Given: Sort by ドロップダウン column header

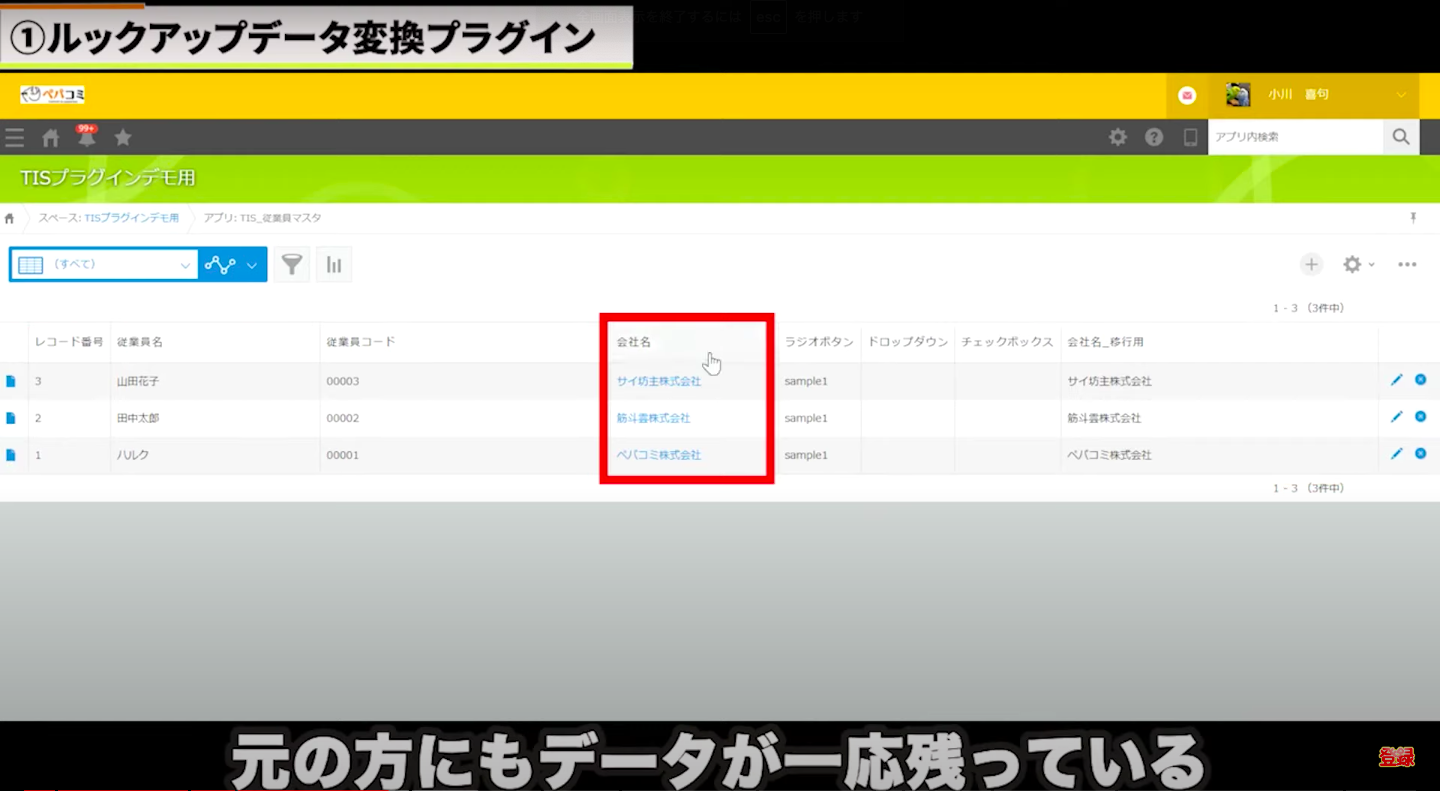Looking at the screenshot, I should click(908, 342).
